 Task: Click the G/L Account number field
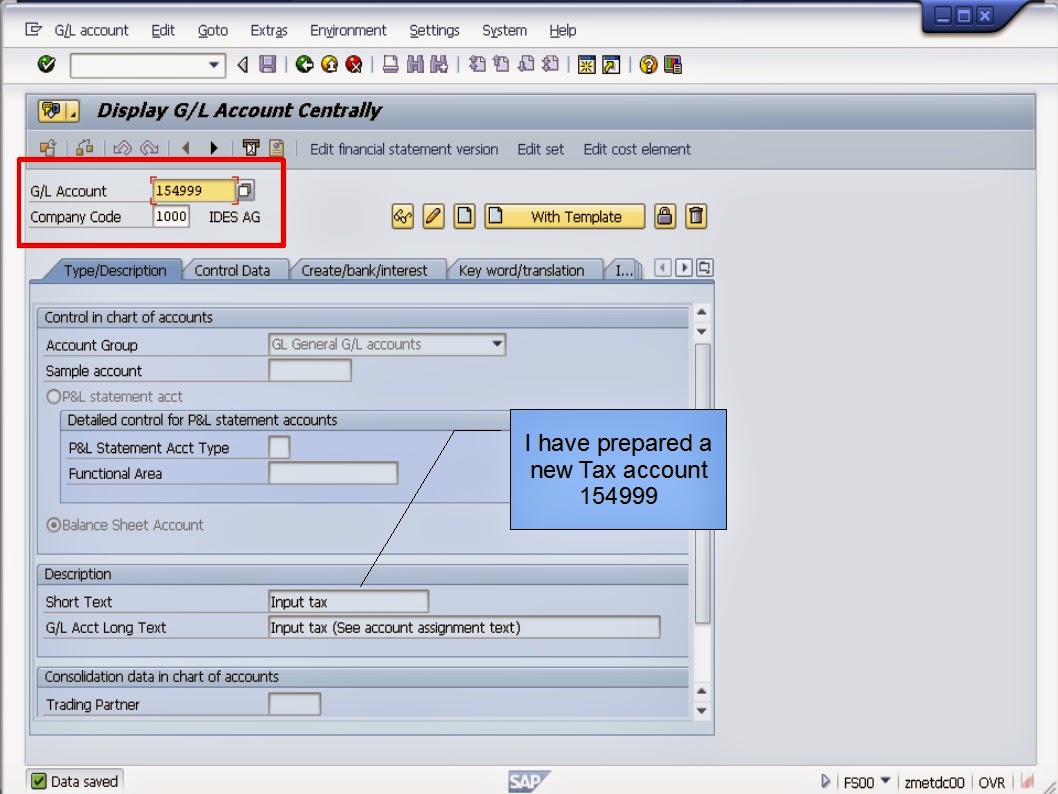pyautogui.click(x=193, y=190)
